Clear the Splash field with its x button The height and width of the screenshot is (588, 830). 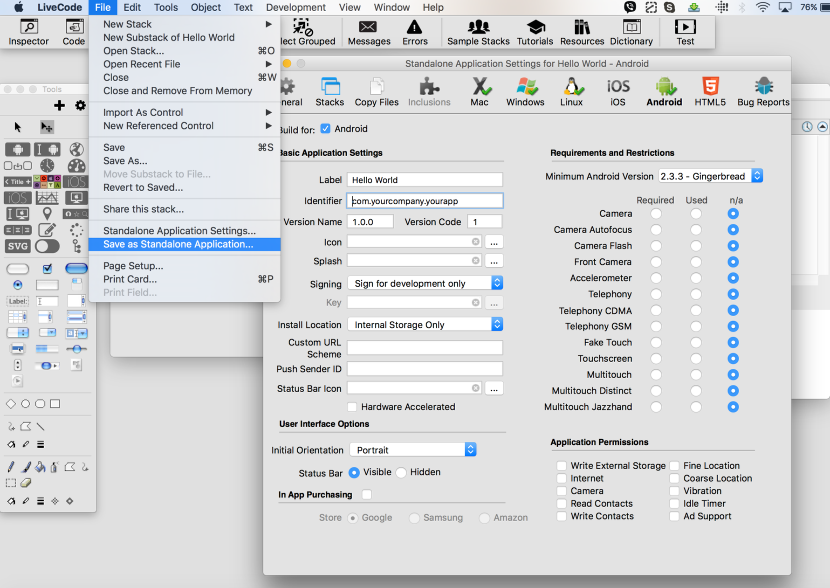(475, 261)
